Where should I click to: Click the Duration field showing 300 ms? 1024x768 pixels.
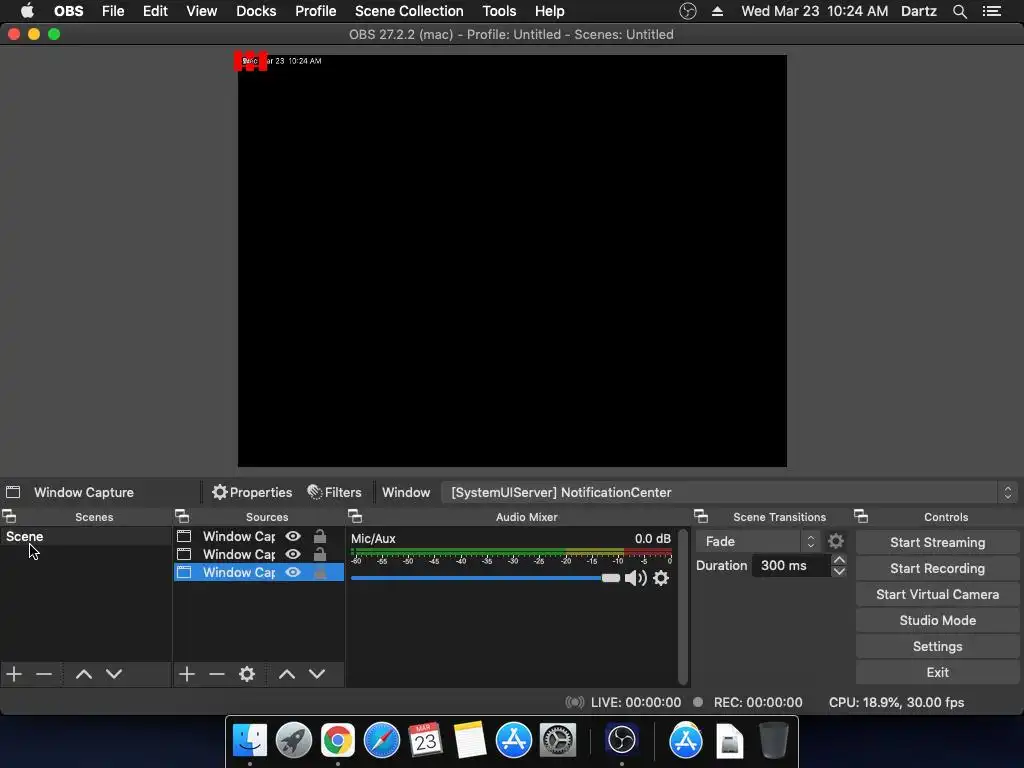point(791,566)
